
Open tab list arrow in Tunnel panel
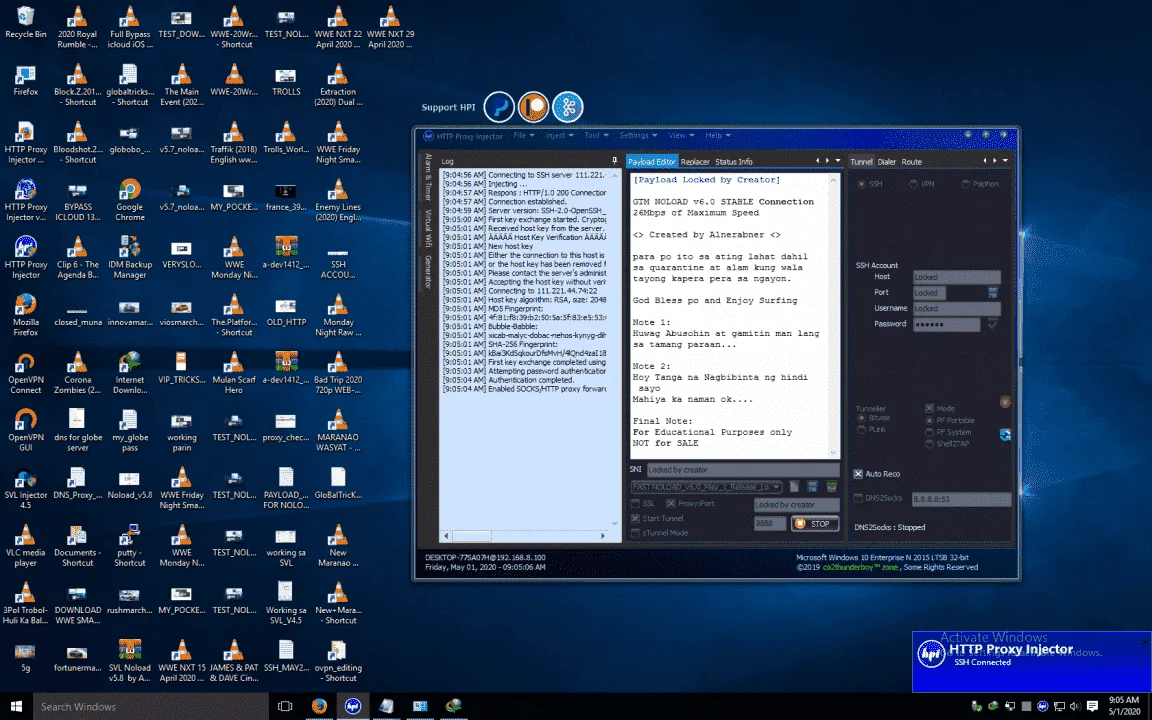pos(1005,161)
